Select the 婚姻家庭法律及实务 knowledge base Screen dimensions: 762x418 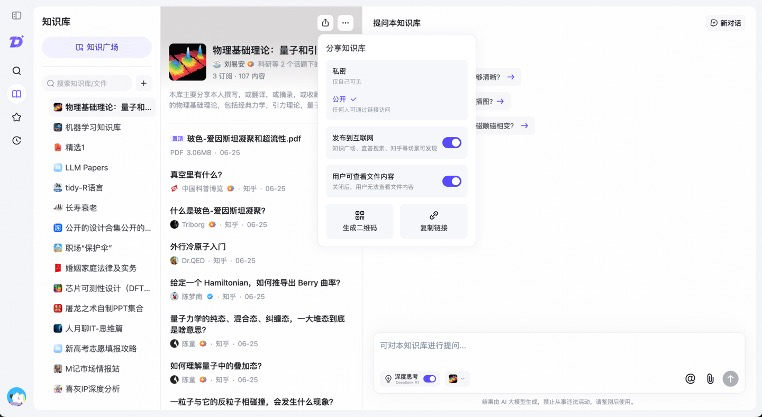(103, 268)
